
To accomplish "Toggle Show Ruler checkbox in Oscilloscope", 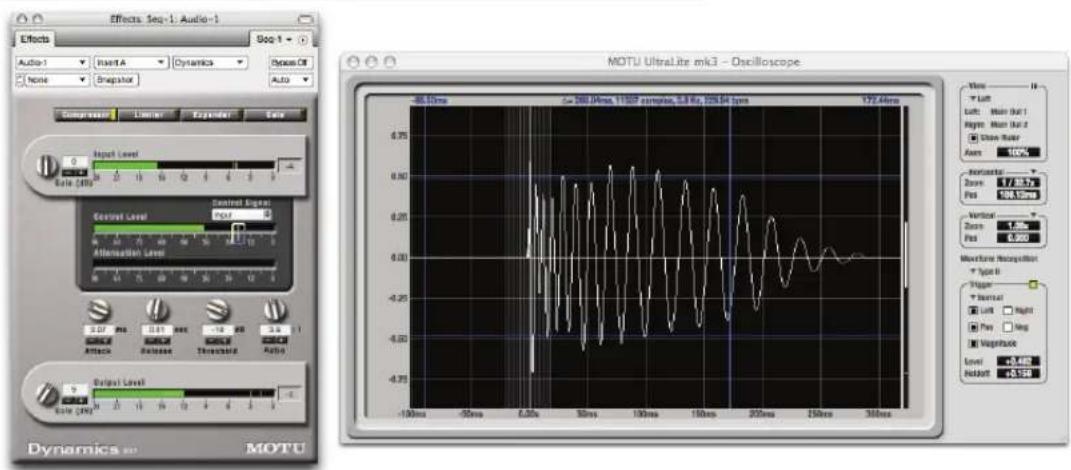I will click(975, 137).
